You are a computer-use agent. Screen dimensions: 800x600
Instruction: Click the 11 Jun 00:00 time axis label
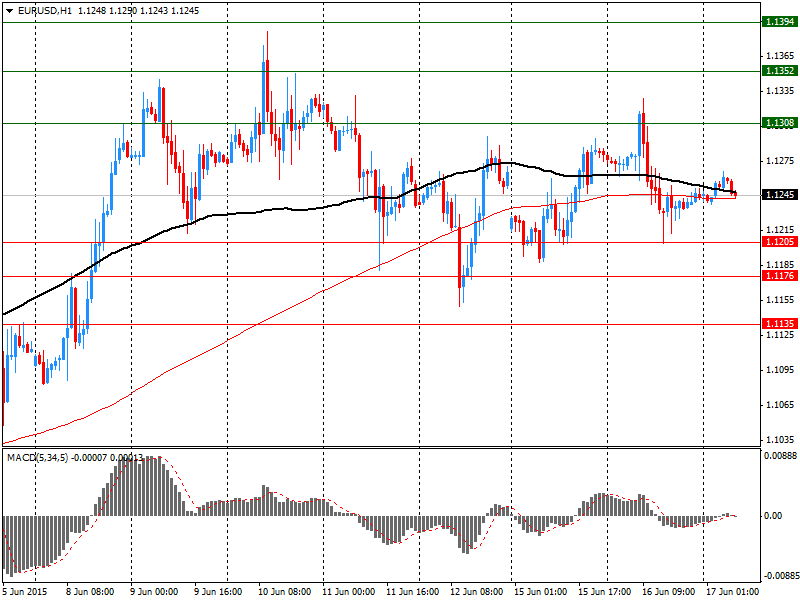348,592
